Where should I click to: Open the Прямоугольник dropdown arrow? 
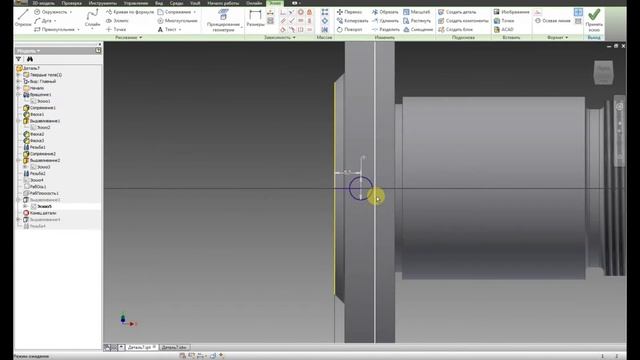click(x=78, y=29)
